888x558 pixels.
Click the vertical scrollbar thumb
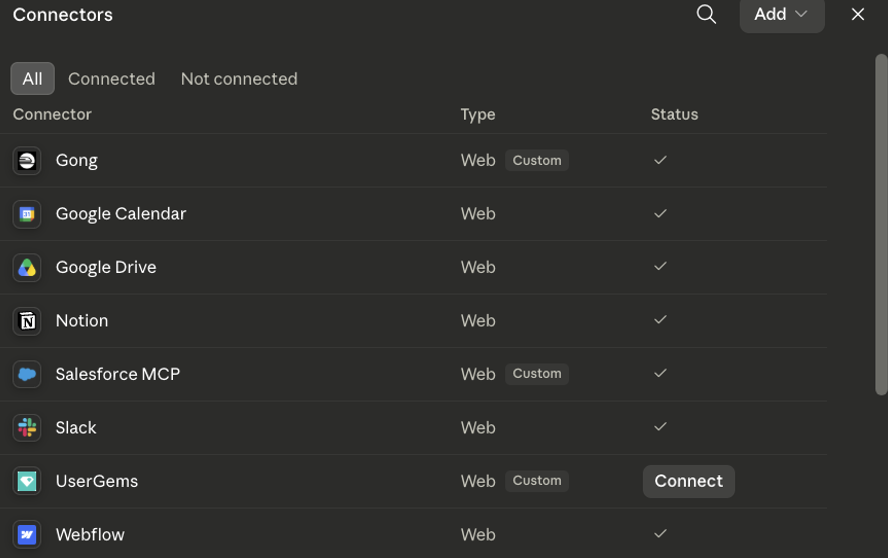coord(881,225)
